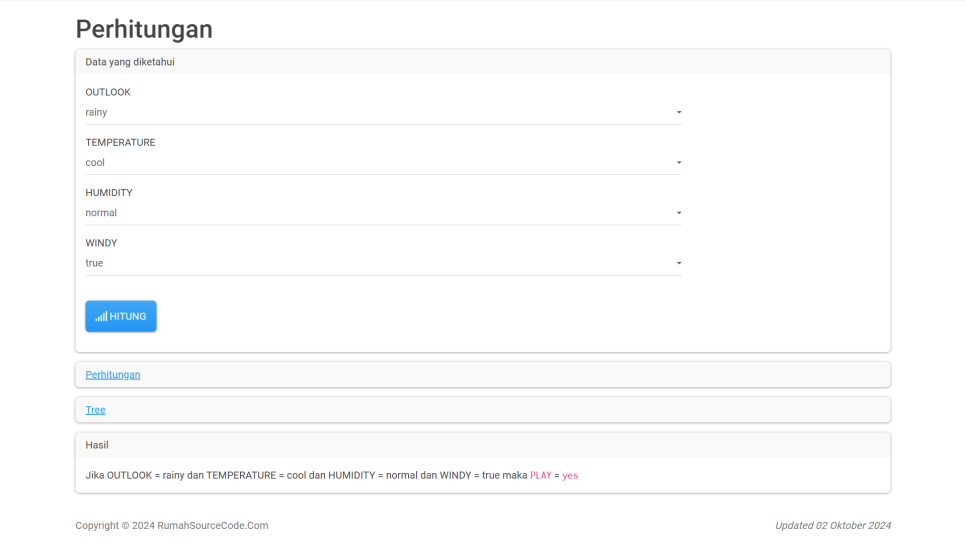Click the caret arrow of HUMIDITY field
966x543 pixels.
(x=679, y=213)
